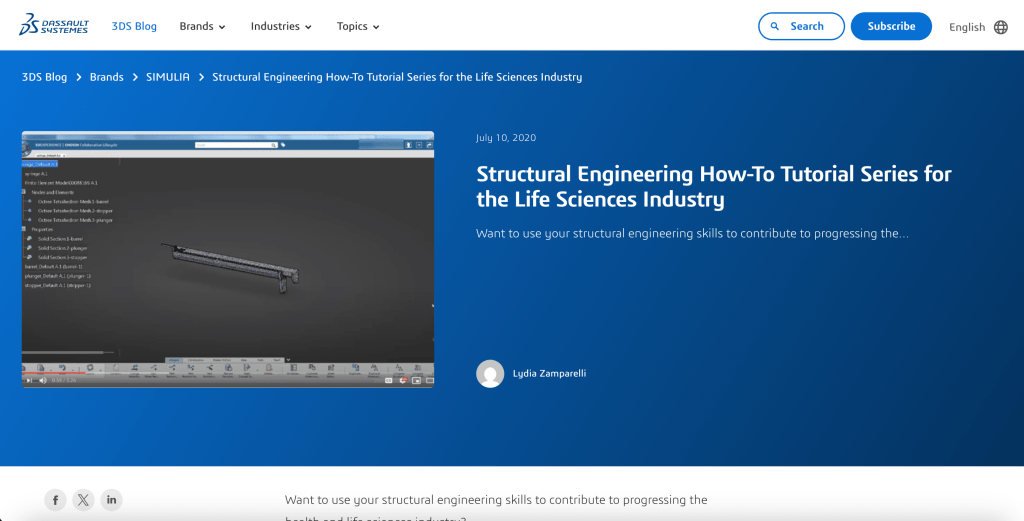Mute the video with the speaker icon
This screenshot has width=1024, height=521.
coord(43,380)
